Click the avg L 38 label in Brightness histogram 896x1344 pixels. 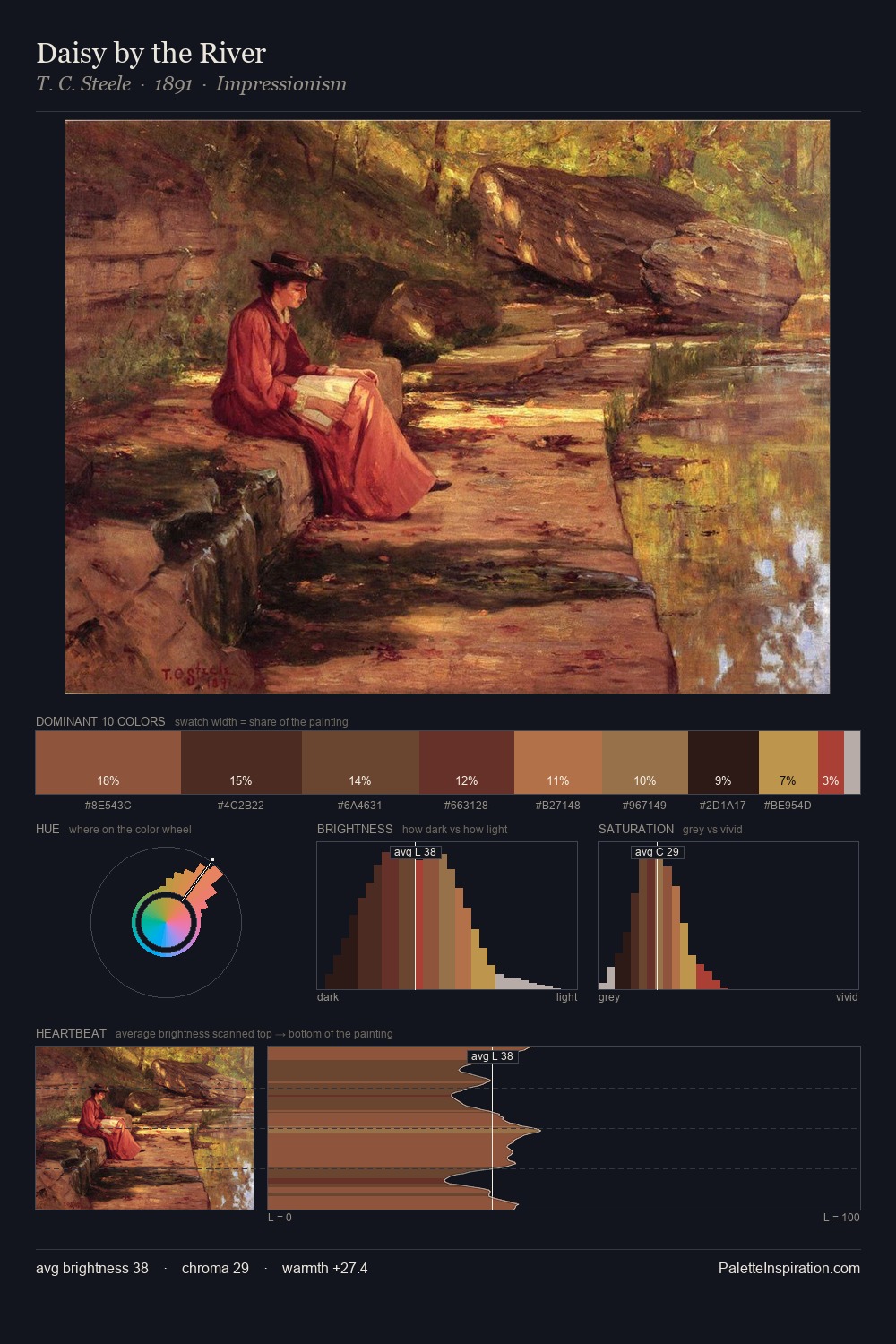point(416,852)
